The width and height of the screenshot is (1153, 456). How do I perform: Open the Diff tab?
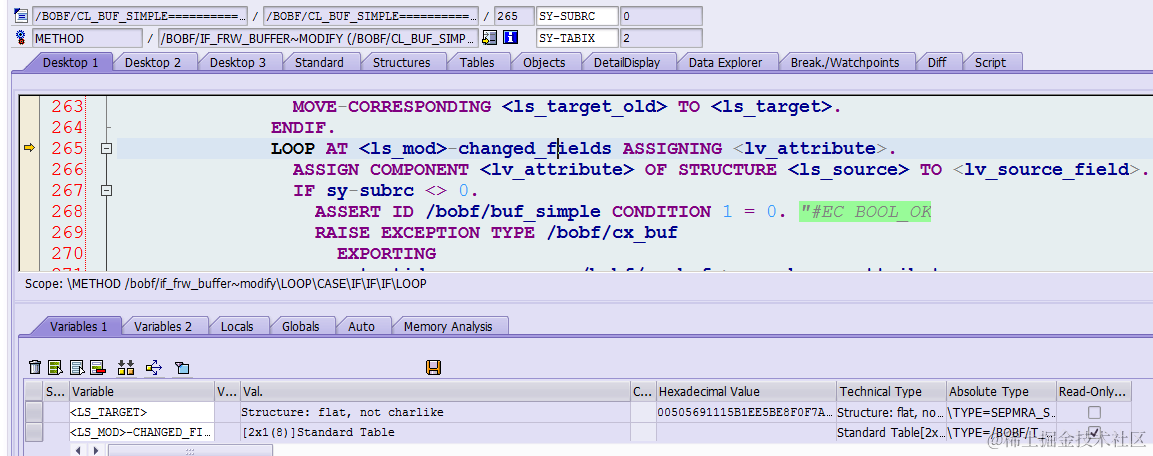click(937, 63)
